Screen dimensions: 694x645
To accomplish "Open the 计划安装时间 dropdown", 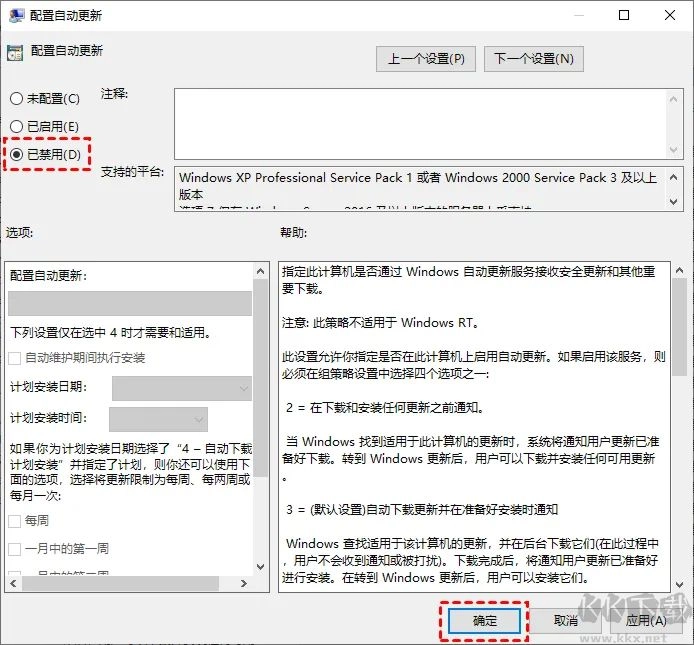I will pos(158,418).
